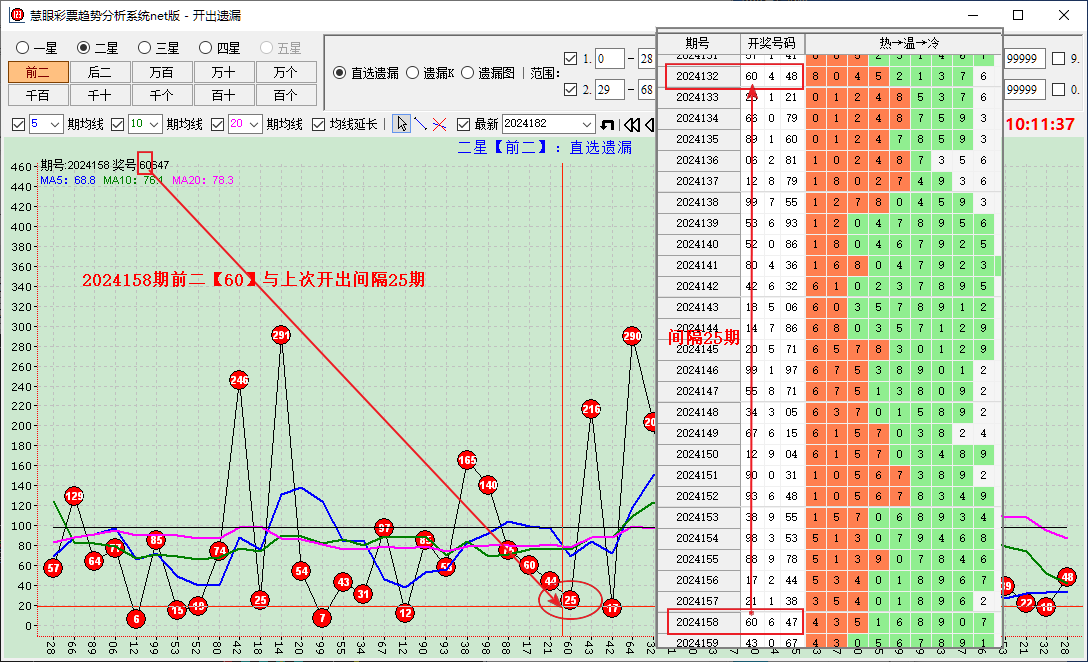This screenshot has width=1088, height=662.
Task: Expand the 20-period moving average dropdown
Action: coord(253,125)
